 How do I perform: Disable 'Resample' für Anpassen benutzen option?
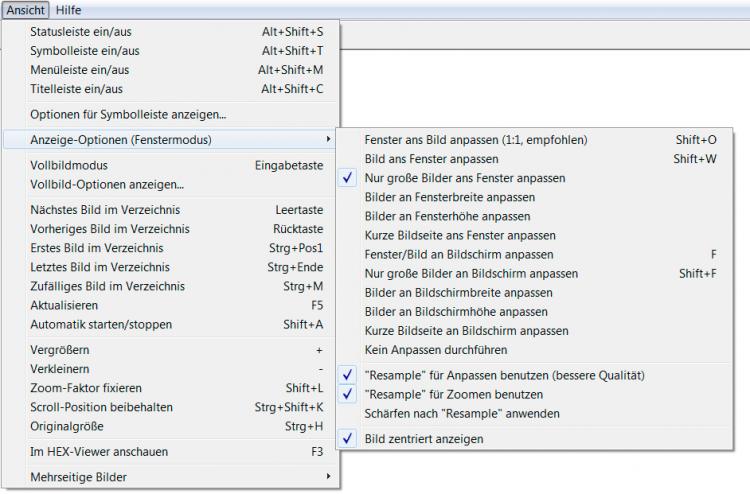(x=504, y=375)
